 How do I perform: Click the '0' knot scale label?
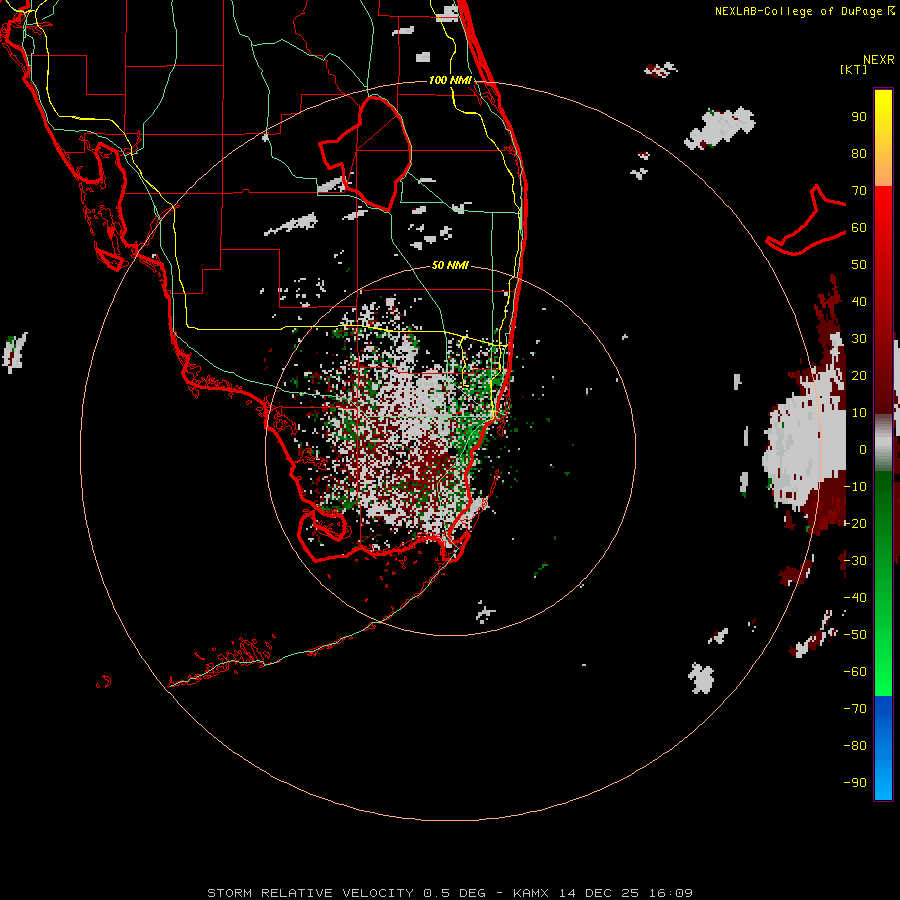(x=863, y=449)
